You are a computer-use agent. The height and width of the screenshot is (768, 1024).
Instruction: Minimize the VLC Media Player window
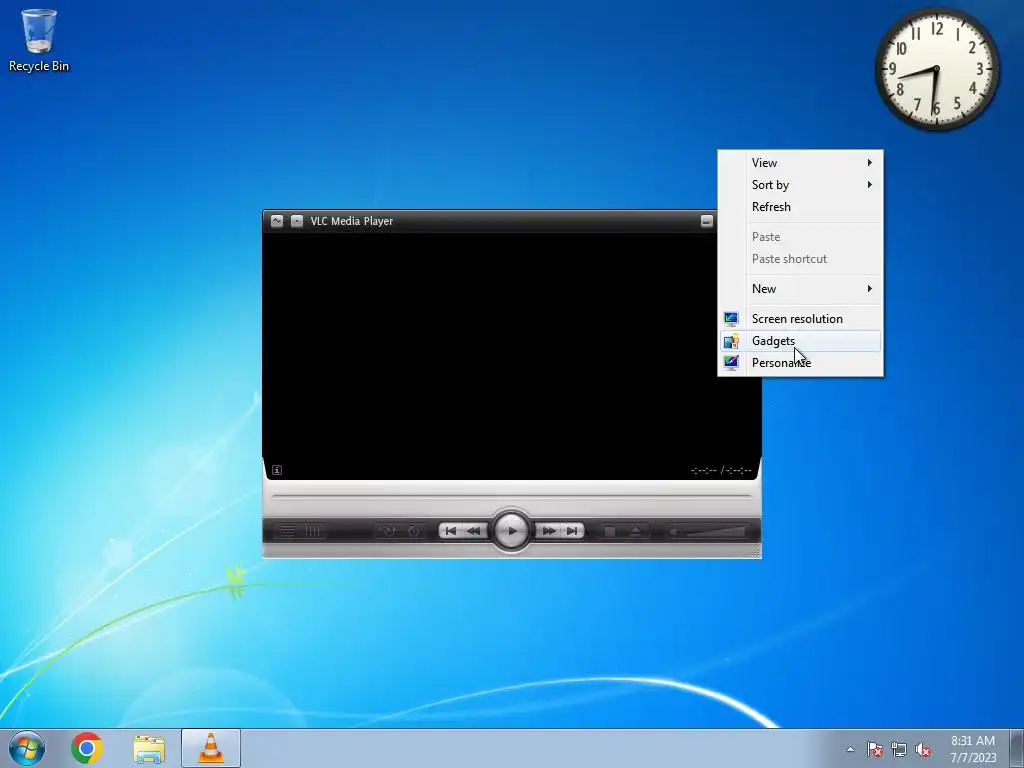707,221
